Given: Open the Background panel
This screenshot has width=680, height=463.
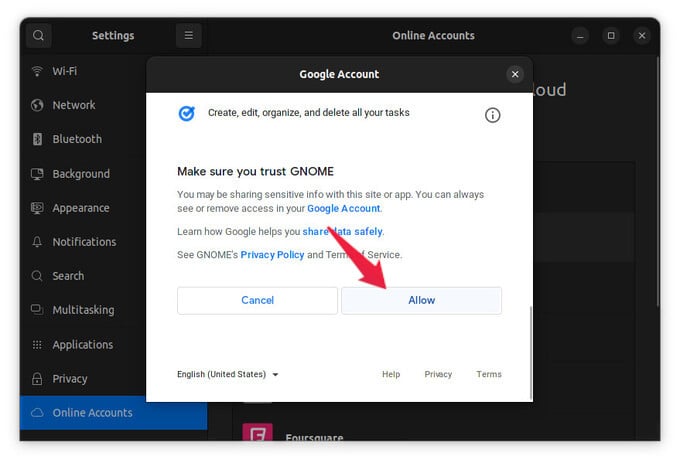Looking at the screenshot, I should pyautogui.click(x=82, y=174).
